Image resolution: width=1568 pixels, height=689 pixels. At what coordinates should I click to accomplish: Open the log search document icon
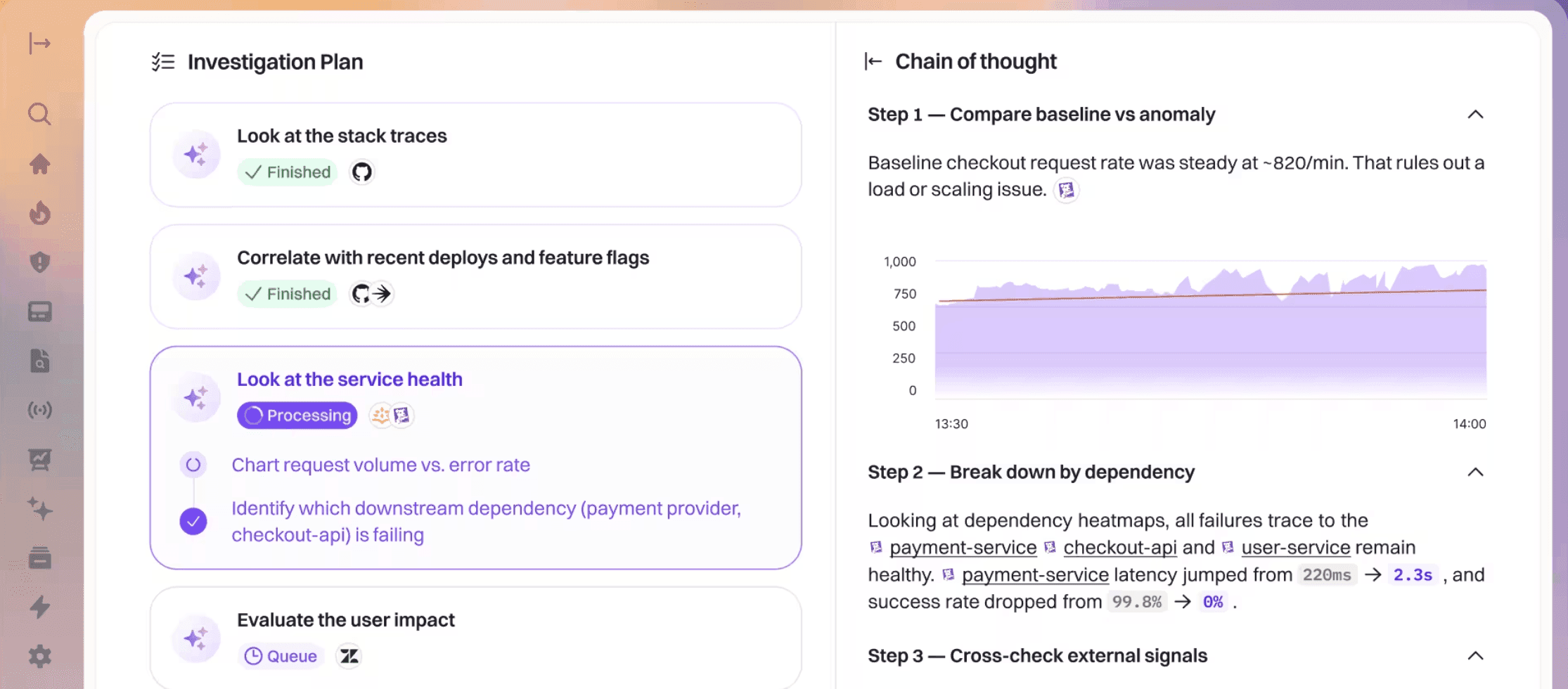pyautogui.click(x=40, y=361)
